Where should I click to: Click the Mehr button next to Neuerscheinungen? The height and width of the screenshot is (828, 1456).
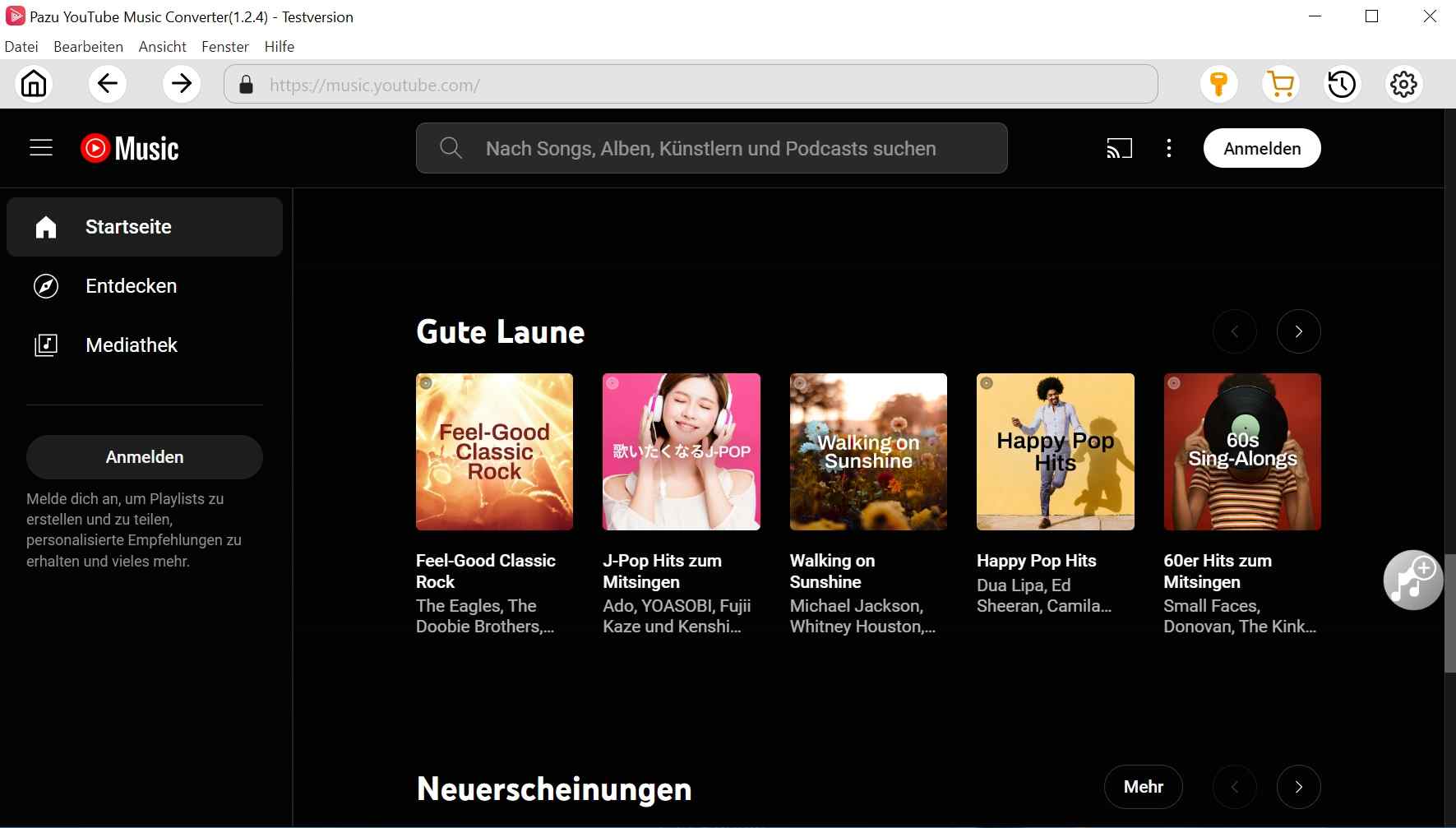click(x=1144, y=787)
